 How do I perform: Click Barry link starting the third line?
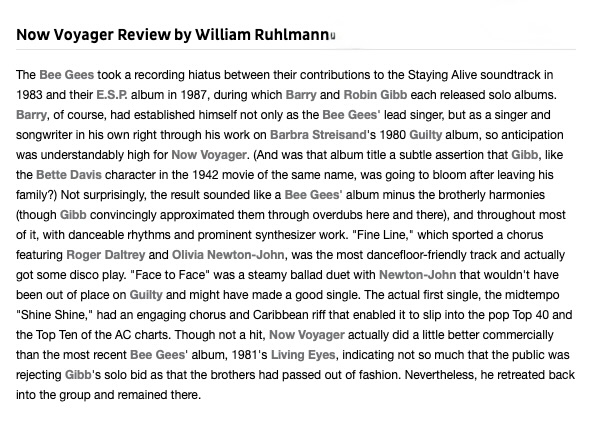tap(31, 115)
